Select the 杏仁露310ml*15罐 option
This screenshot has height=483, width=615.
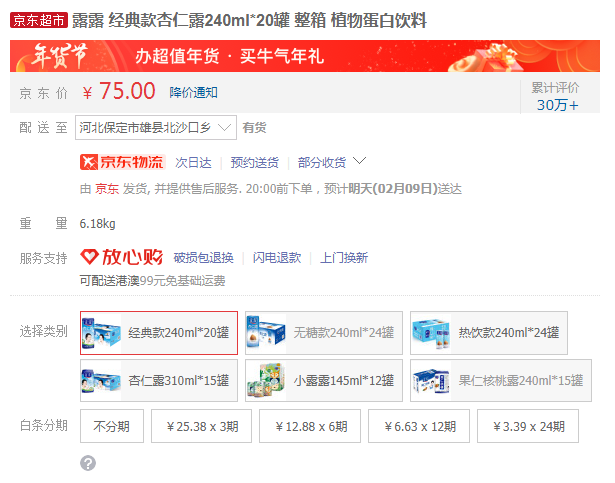159,381
